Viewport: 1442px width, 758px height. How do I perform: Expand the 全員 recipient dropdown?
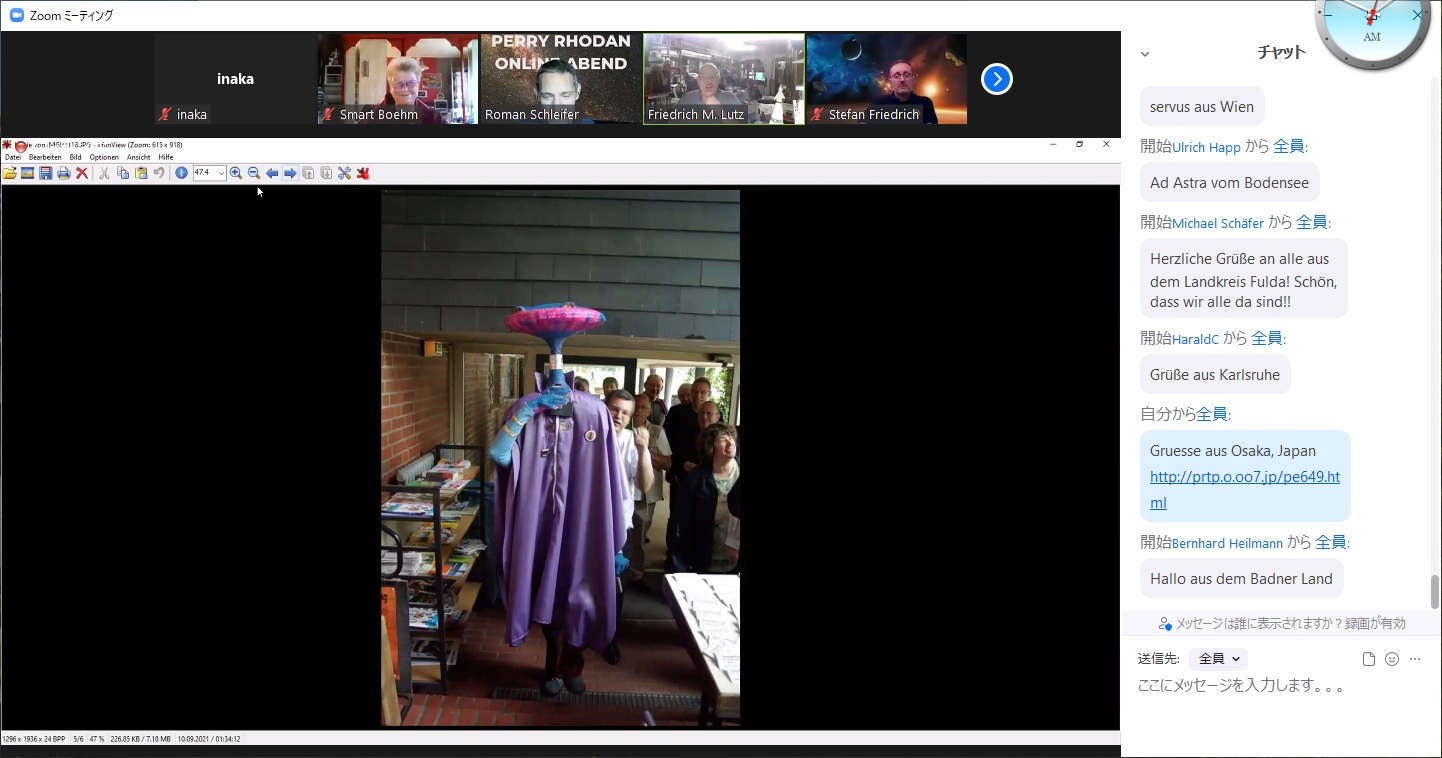pos(1219,659)
